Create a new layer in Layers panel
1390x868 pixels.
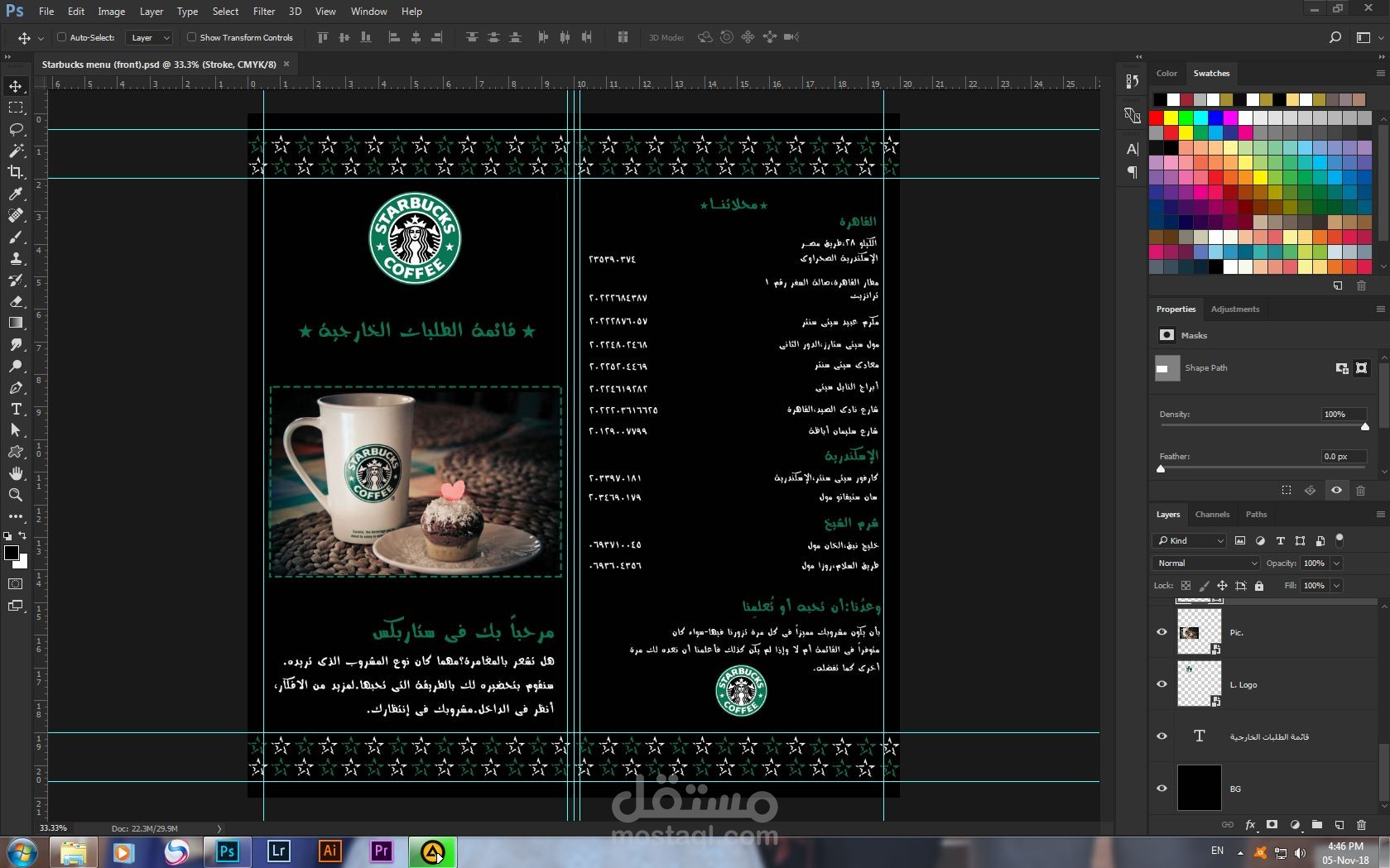coord(1339,825)
